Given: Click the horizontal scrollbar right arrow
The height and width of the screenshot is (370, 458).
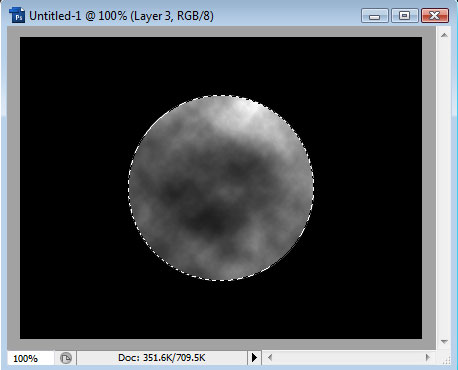Looking at the screenshot, I should point(428,358).
